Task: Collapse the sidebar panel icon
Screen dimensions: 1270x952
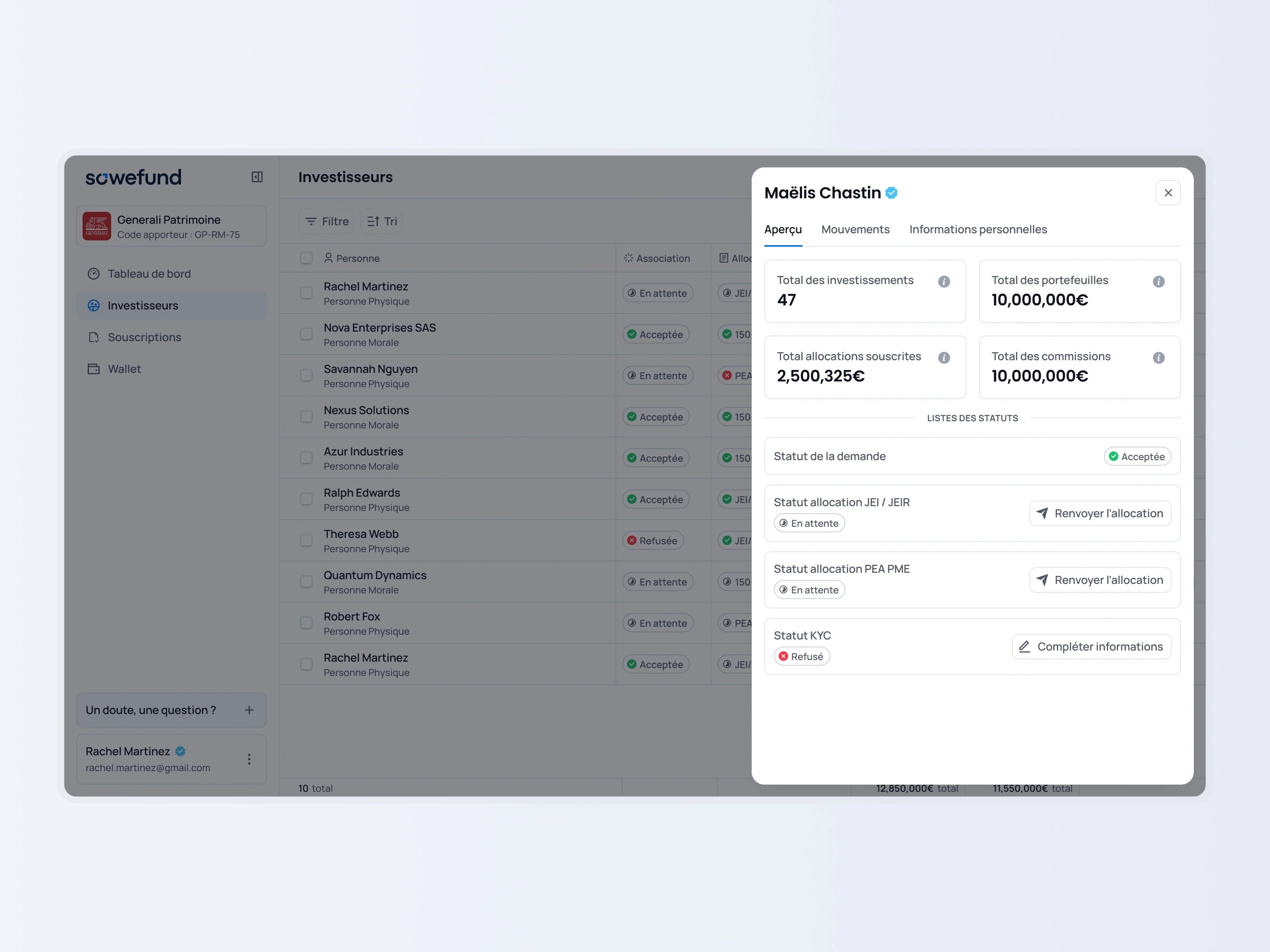Action: click(x=257, y=177)
